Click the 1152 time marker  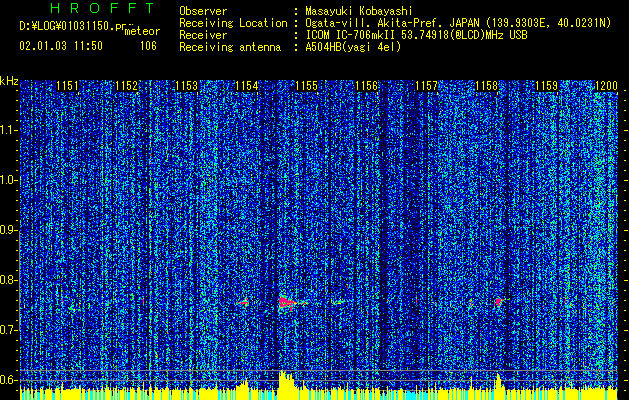coord(126,86)
